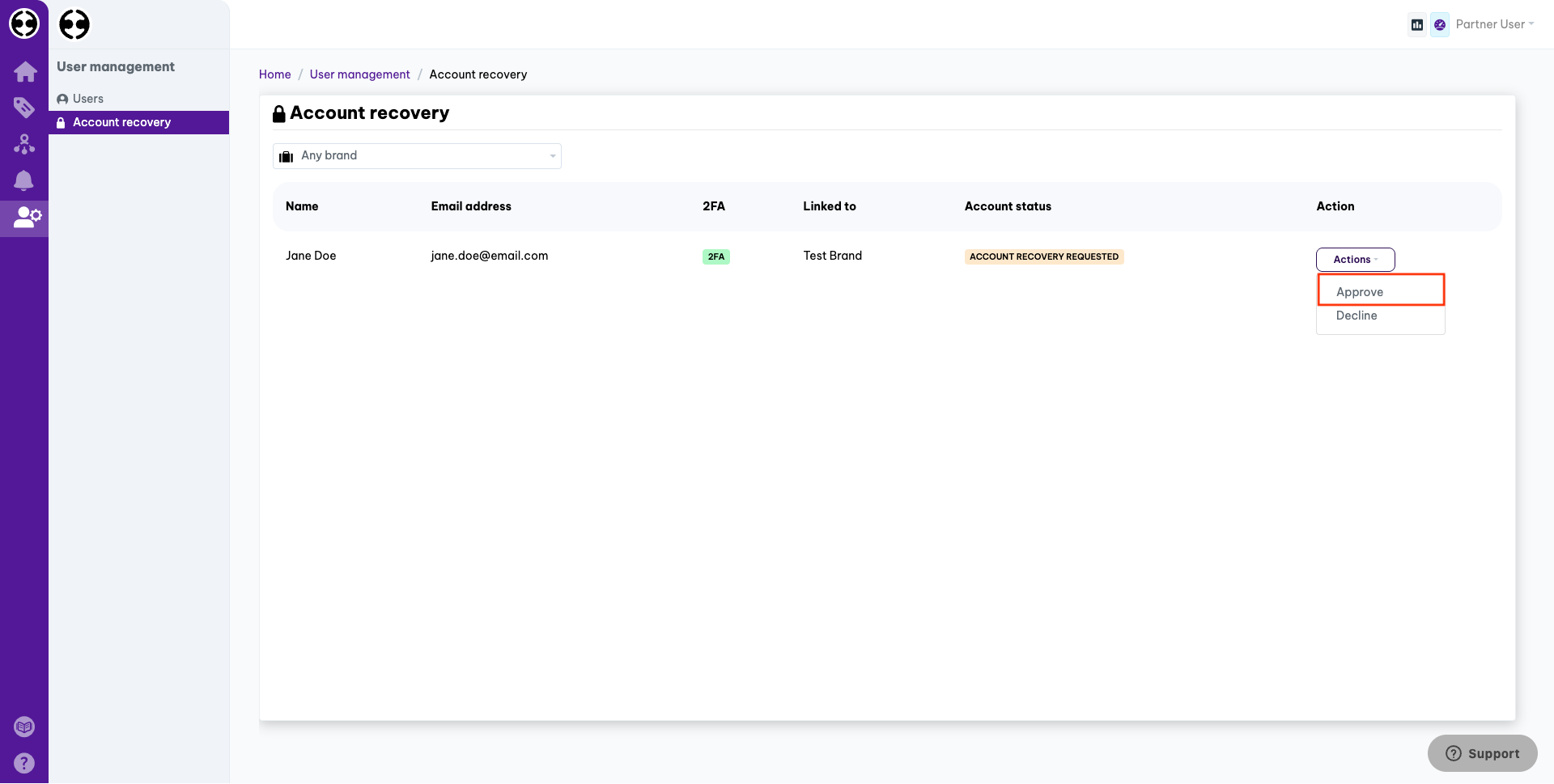Click the 2FA column header
Screen dimensions: 1554x784
[714, 206]
